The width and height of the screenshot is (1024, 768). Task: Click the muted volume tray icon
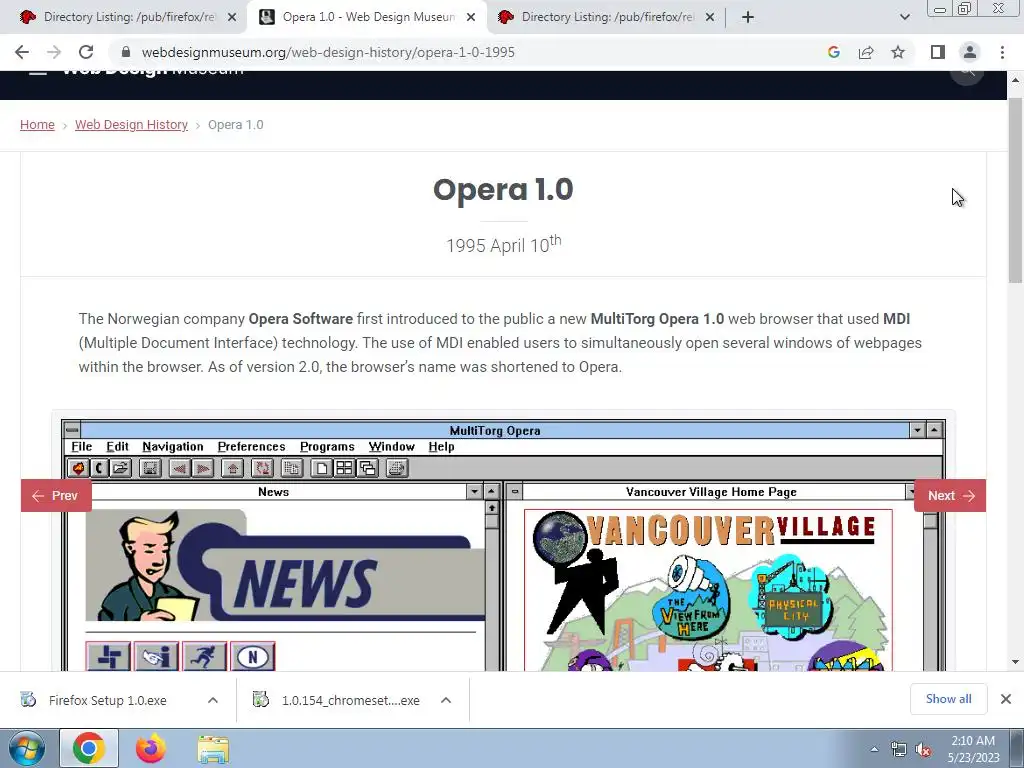923,749
